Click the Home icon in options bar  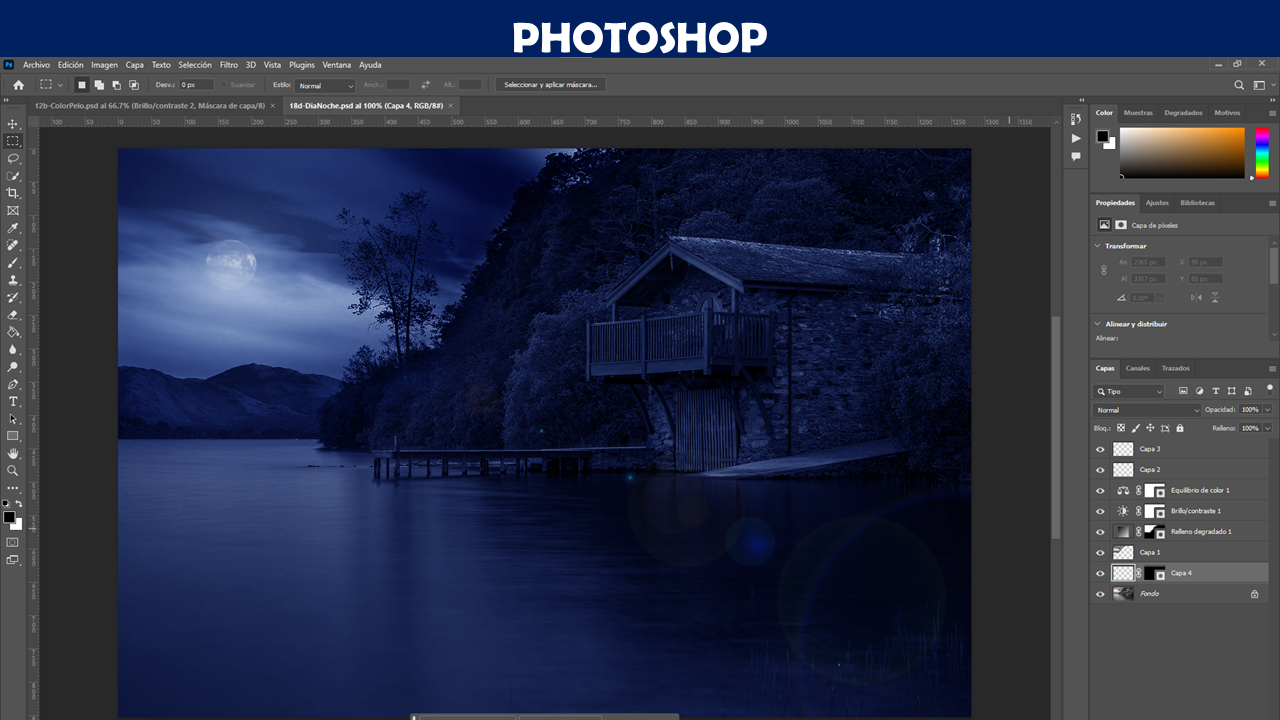point(18,85)
